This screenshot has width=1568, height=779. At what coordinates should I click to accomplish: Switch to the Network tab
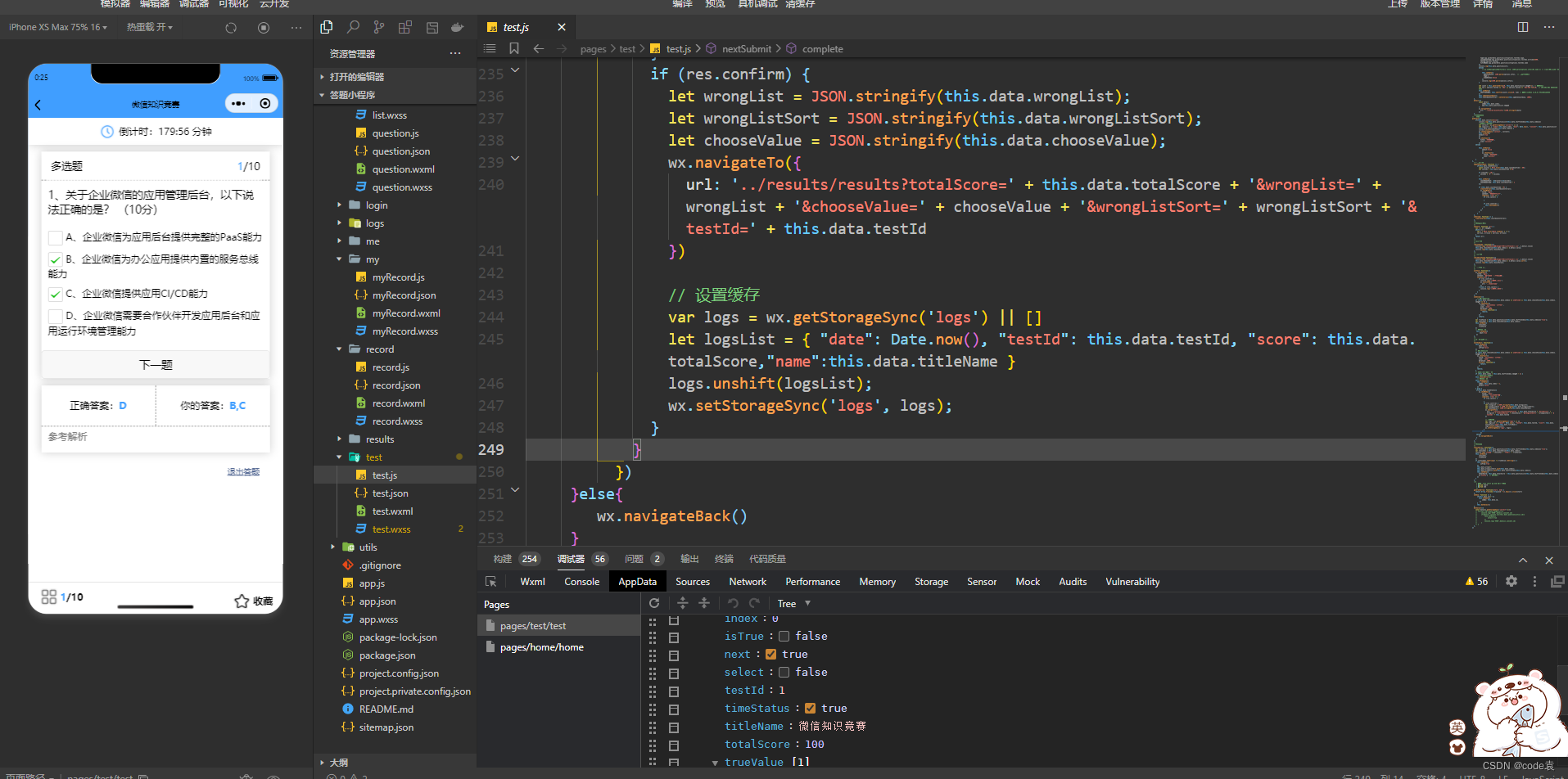(747, 582)
